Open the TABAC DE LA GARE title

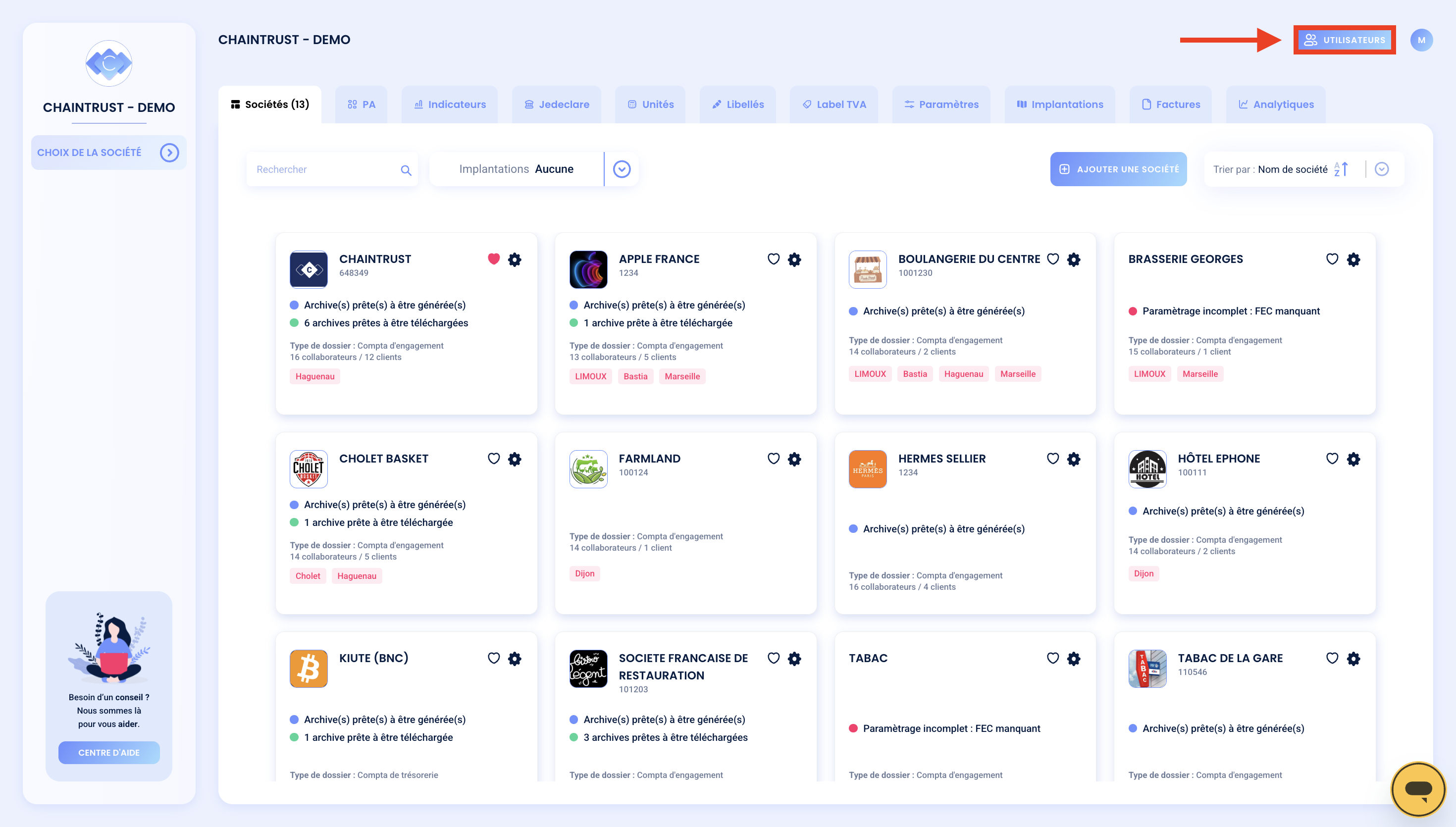(x=1230, y=658)
